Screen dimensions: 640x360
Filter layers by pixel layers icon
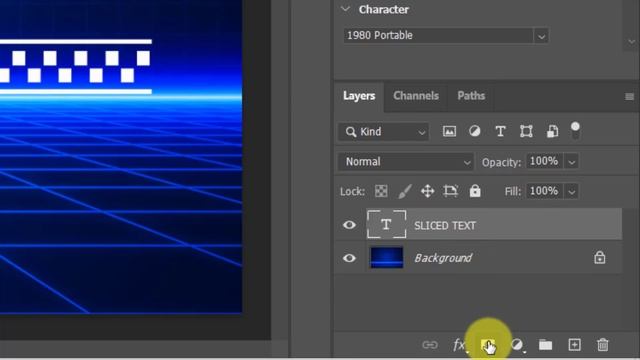(x=449, y=131)
